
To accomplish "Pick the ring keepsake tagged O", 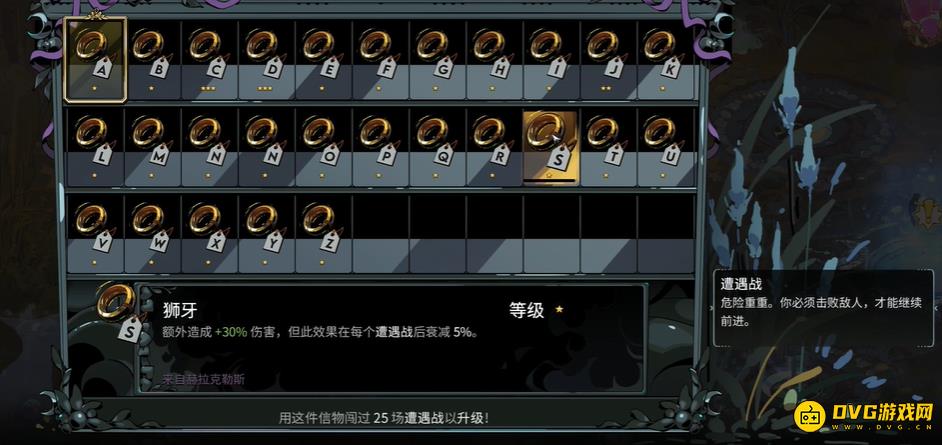I will coord(323,147).
